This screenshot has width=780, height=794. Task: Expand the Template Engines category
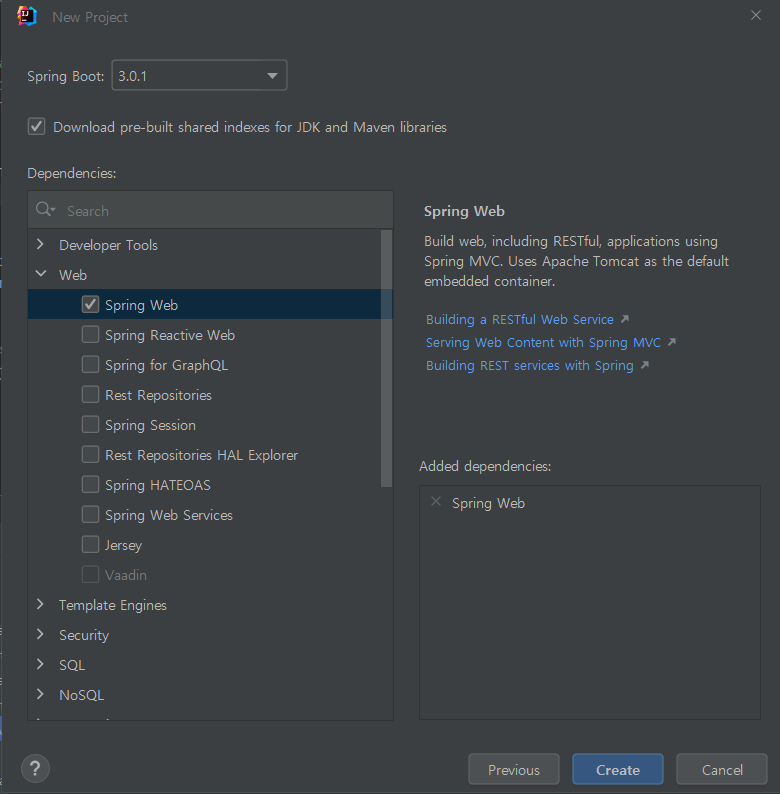coord(41,605)
